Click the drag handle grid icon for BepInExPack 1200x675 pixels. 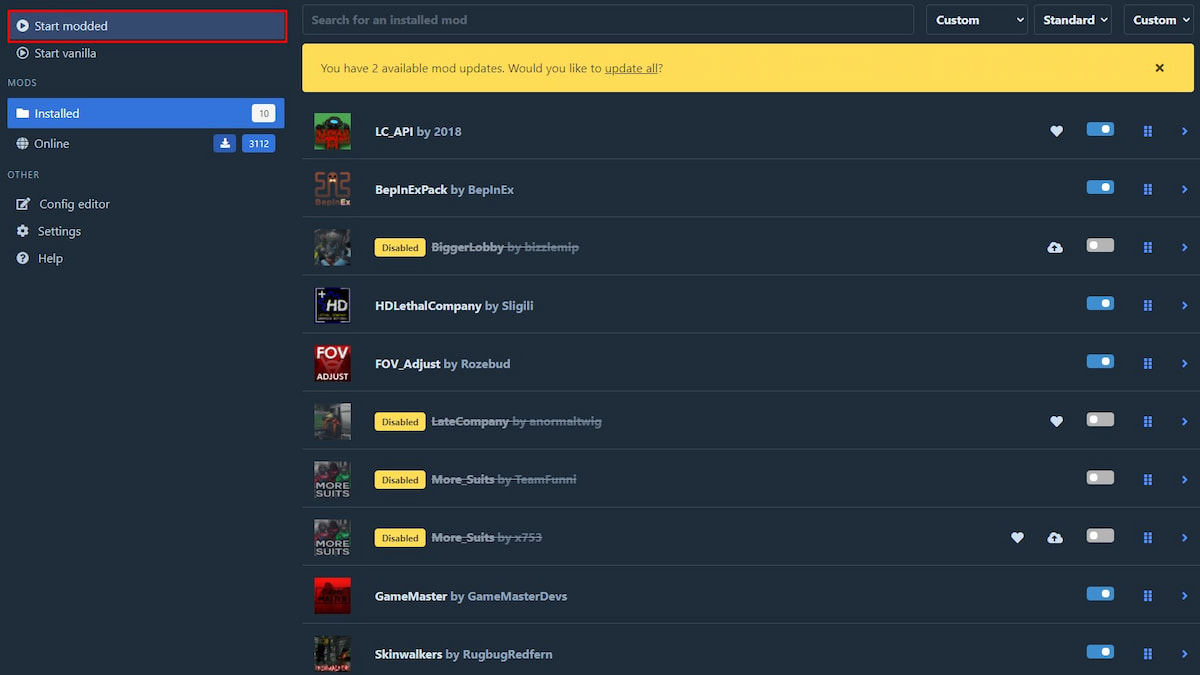coord(1147,189)
